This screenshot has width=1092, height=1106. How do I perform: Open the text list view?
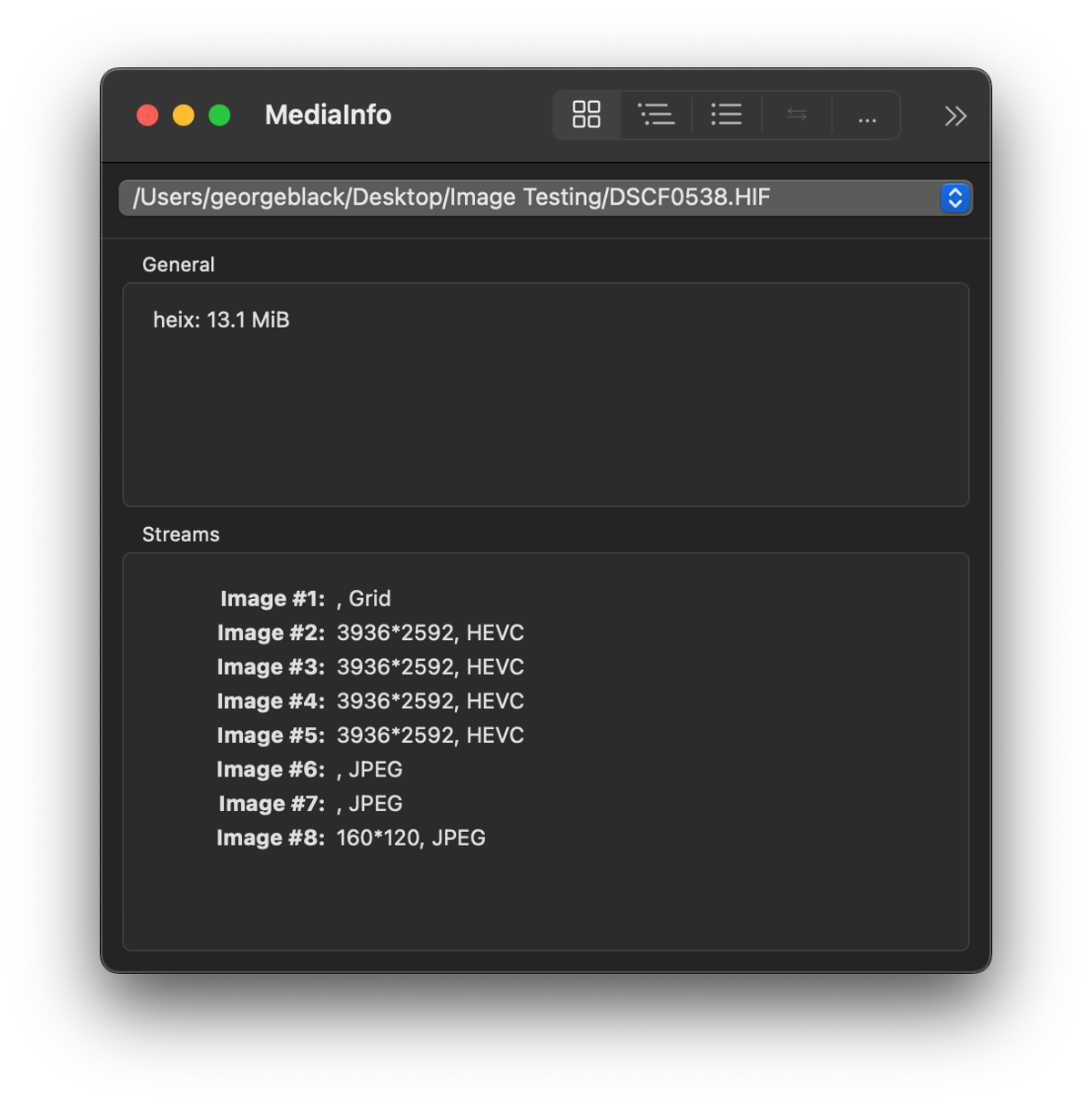[726, 115]
